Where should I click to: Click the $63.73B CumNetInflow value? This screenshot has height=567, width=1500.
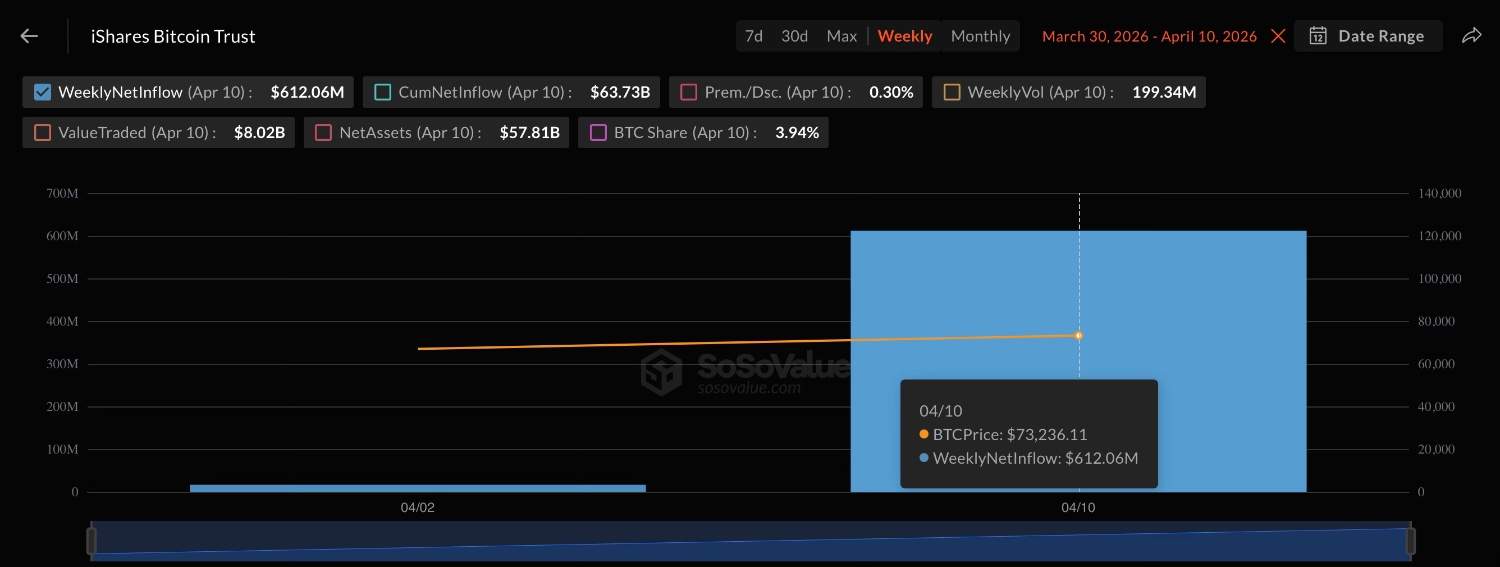[620, 92]
